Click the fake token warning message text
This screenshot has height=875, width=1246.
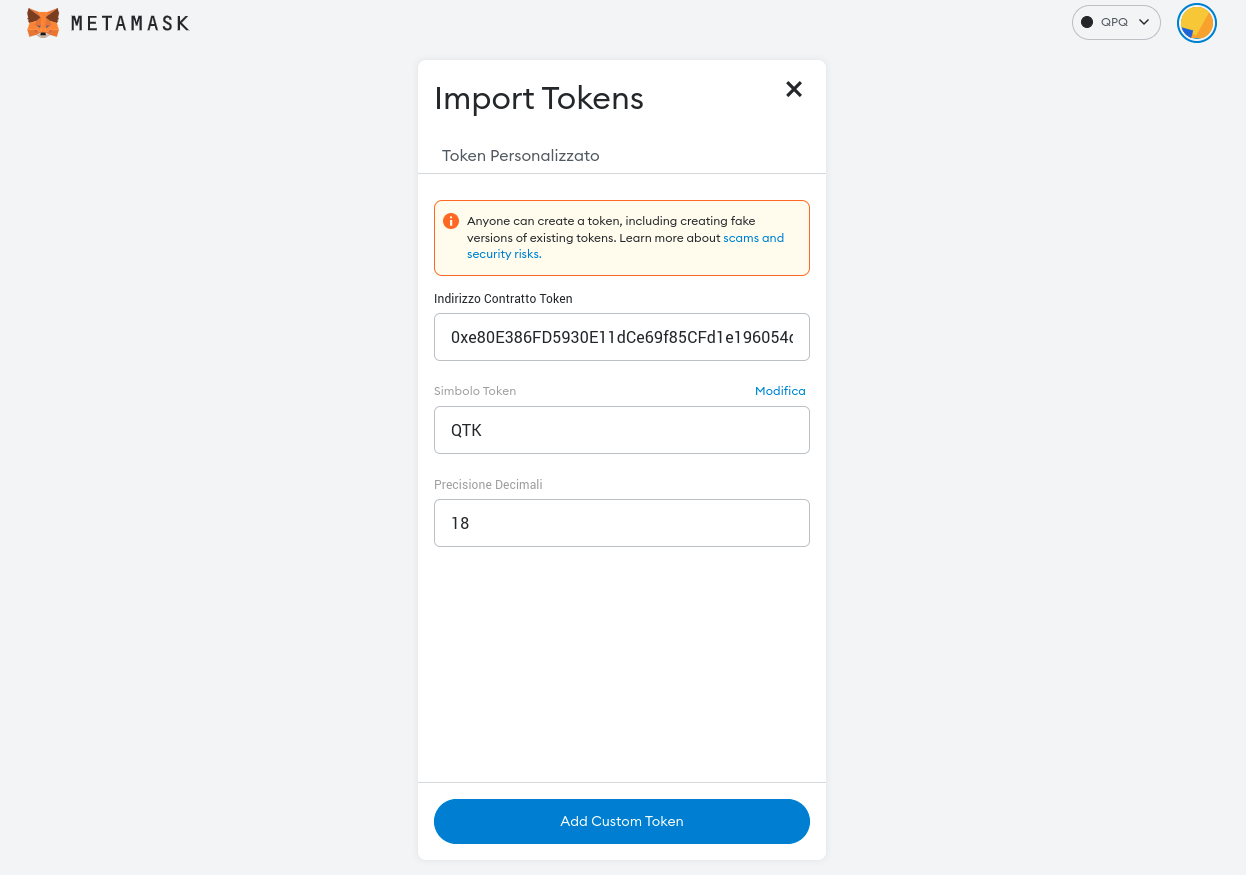coord(626,238)
